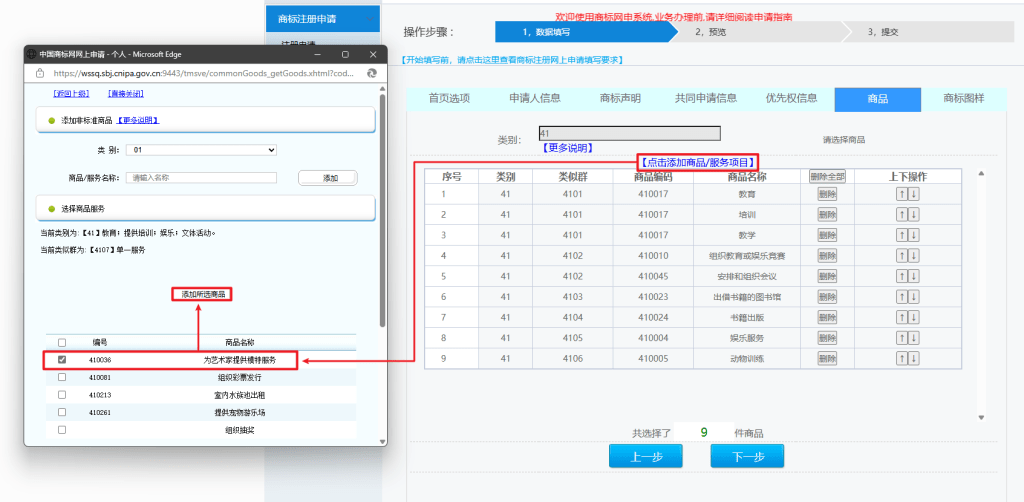
Task: Move row 1 教育 down with arrow
Action: [x=914, y=195]
